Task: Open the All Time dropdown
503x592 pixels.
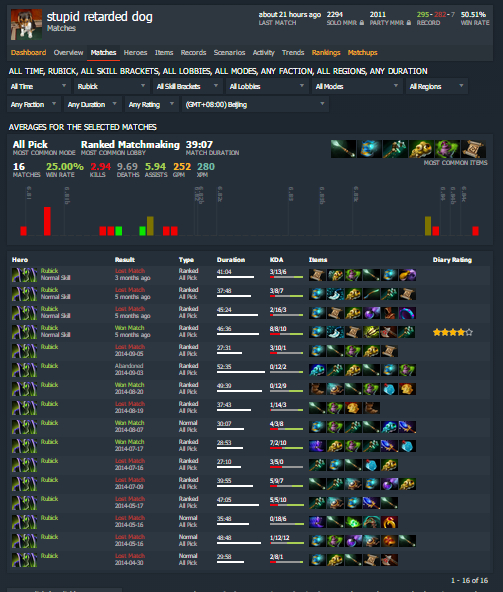Action: 39,86
